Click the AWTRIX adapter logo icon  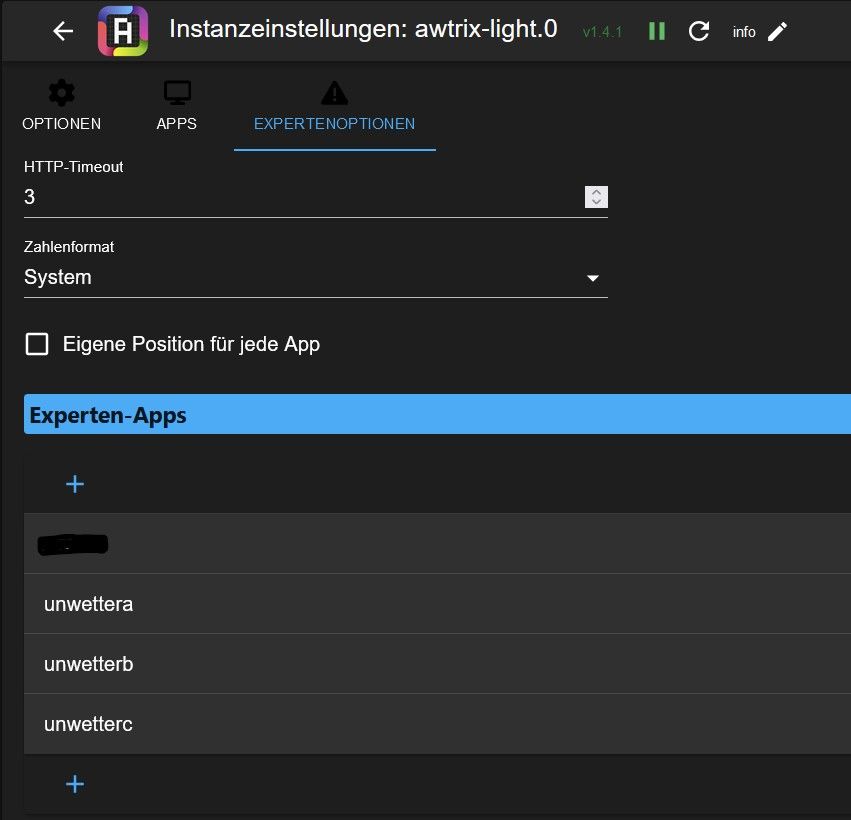(123, 31)
